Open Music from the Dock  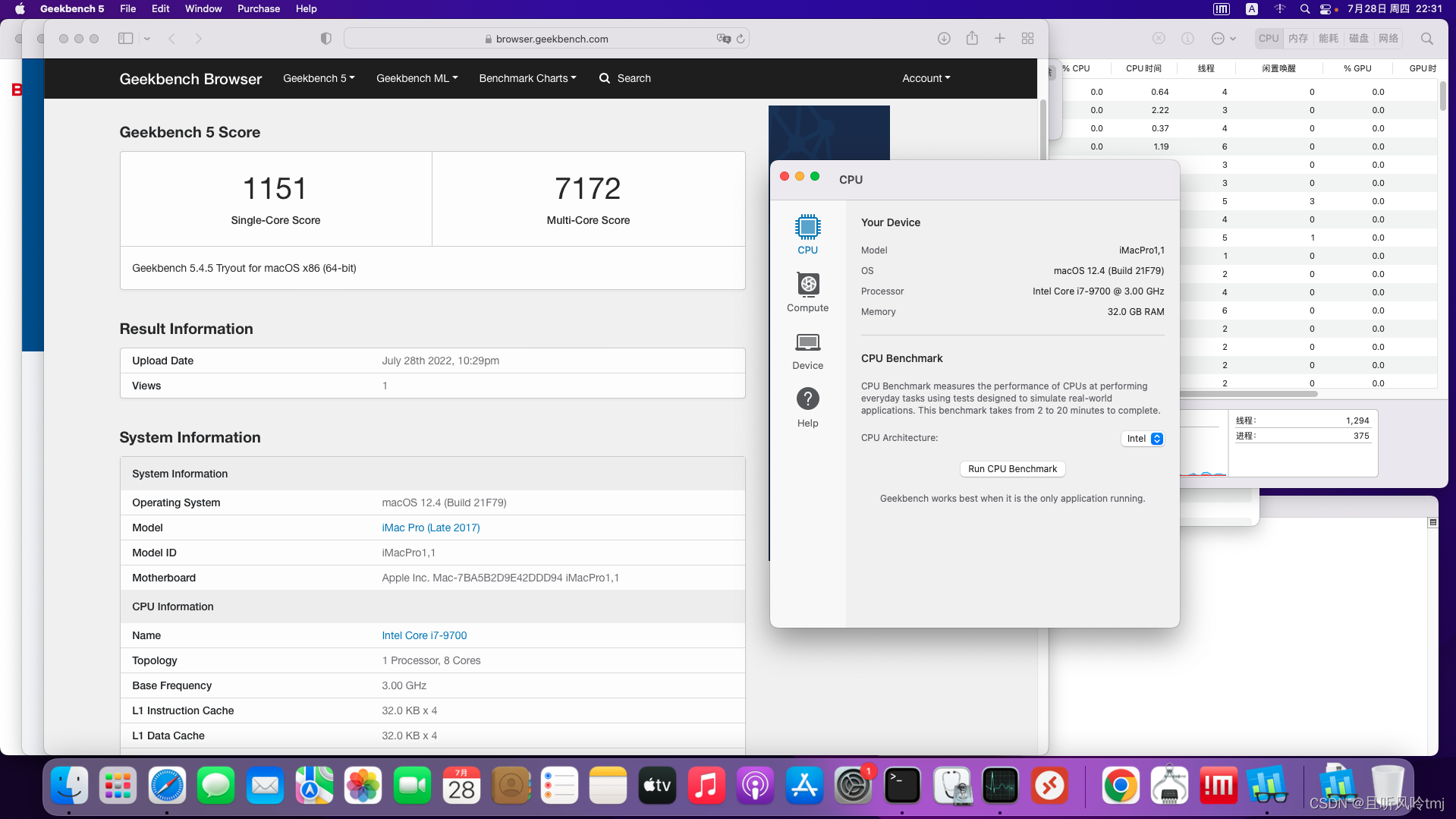(706, 786)
